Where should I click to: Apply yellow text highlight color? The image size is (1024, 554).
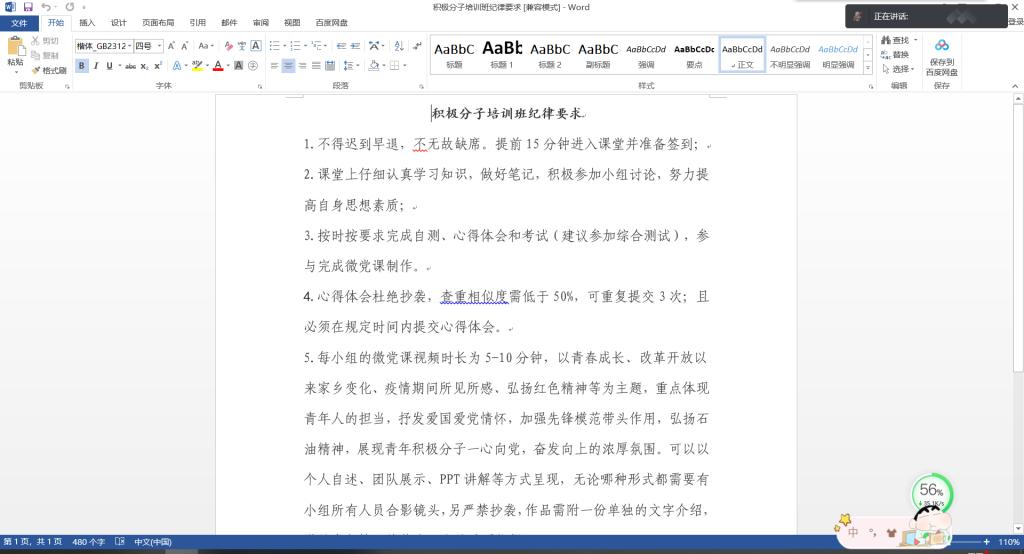197,65
